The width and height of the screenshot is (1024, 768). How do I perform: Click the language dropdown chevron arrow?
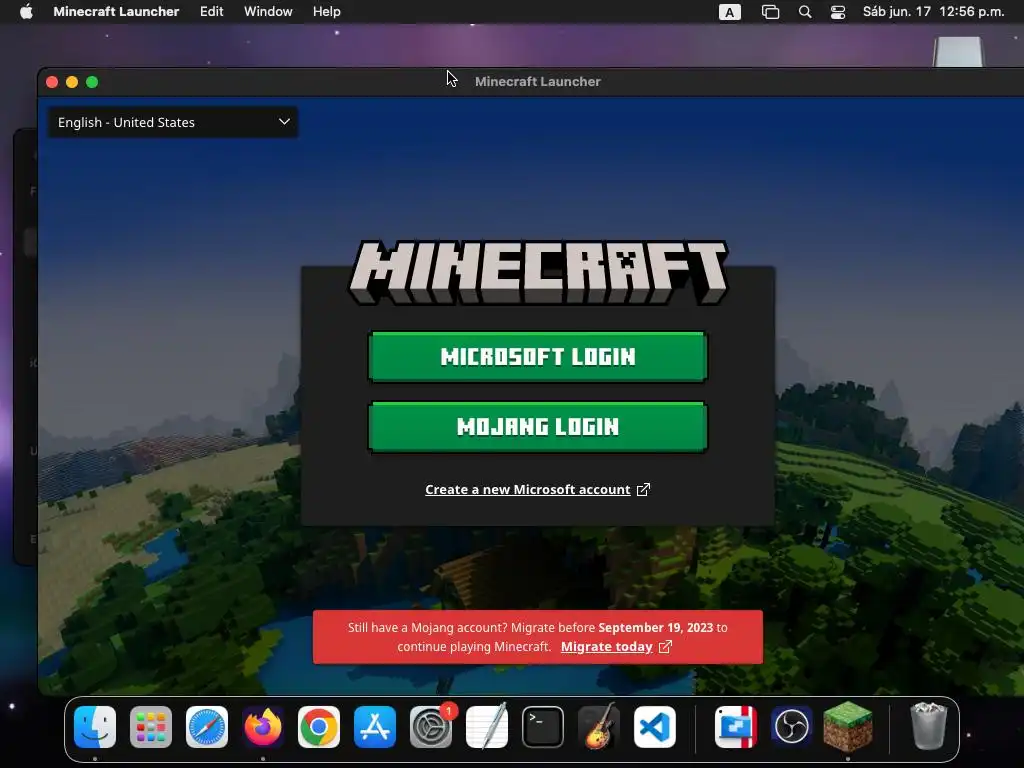[284, 121]
